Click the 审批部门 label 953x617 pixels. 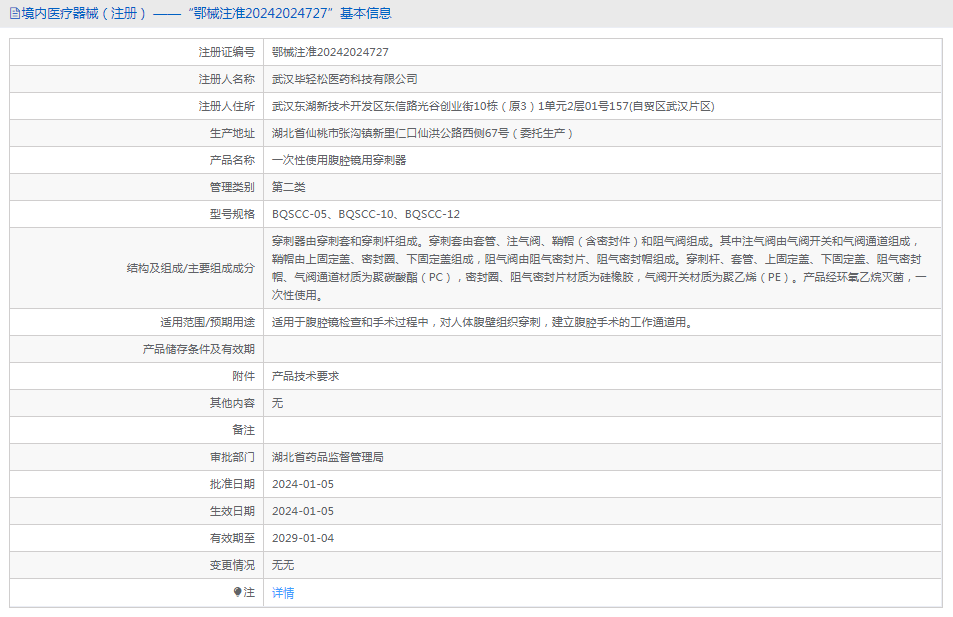click(x=232, y=457)
